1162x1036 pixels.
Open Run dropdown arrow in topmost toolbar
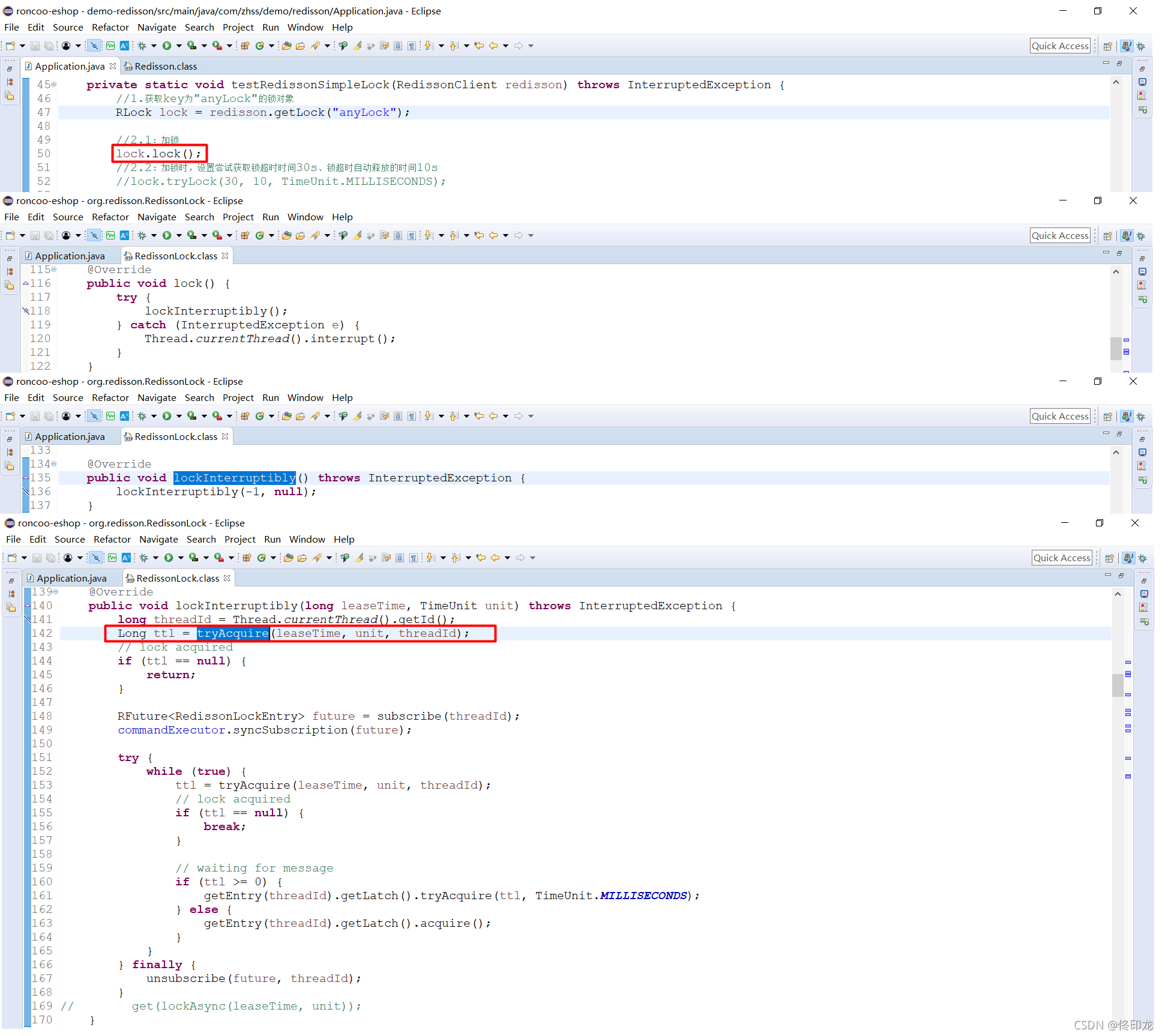179,46
